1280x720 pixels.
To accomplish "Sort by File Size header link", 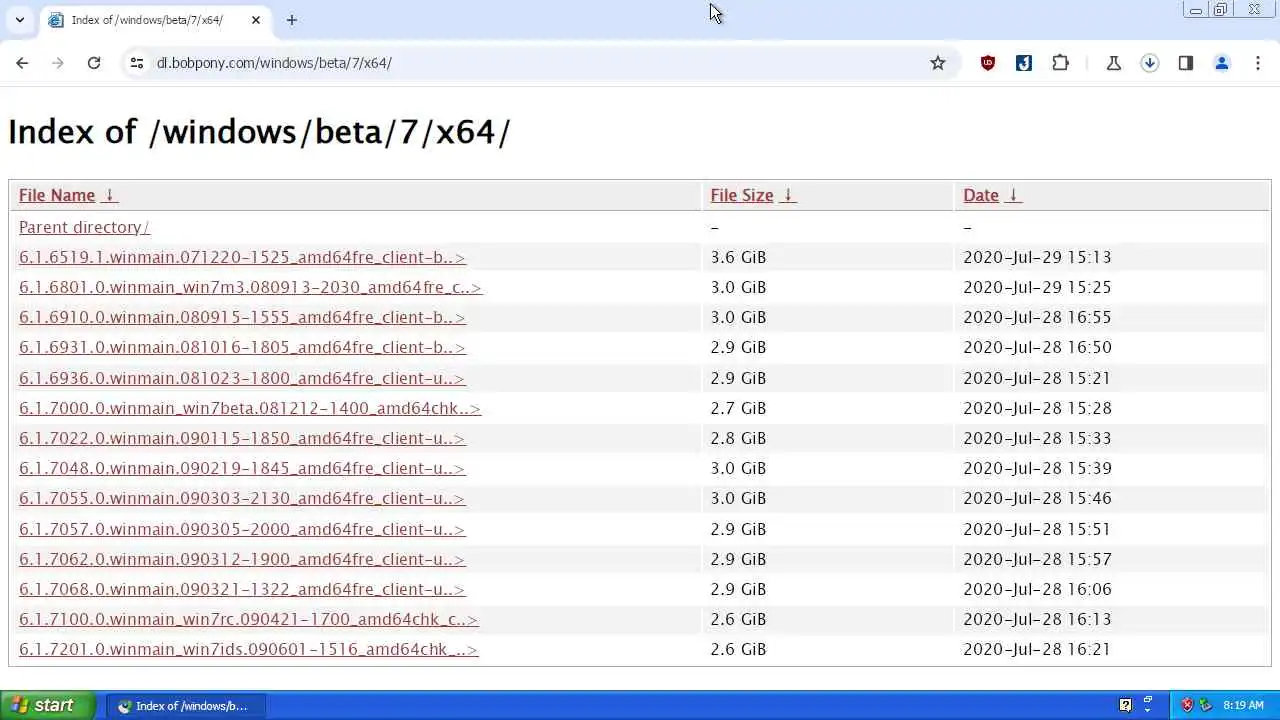I will point(742,195).
